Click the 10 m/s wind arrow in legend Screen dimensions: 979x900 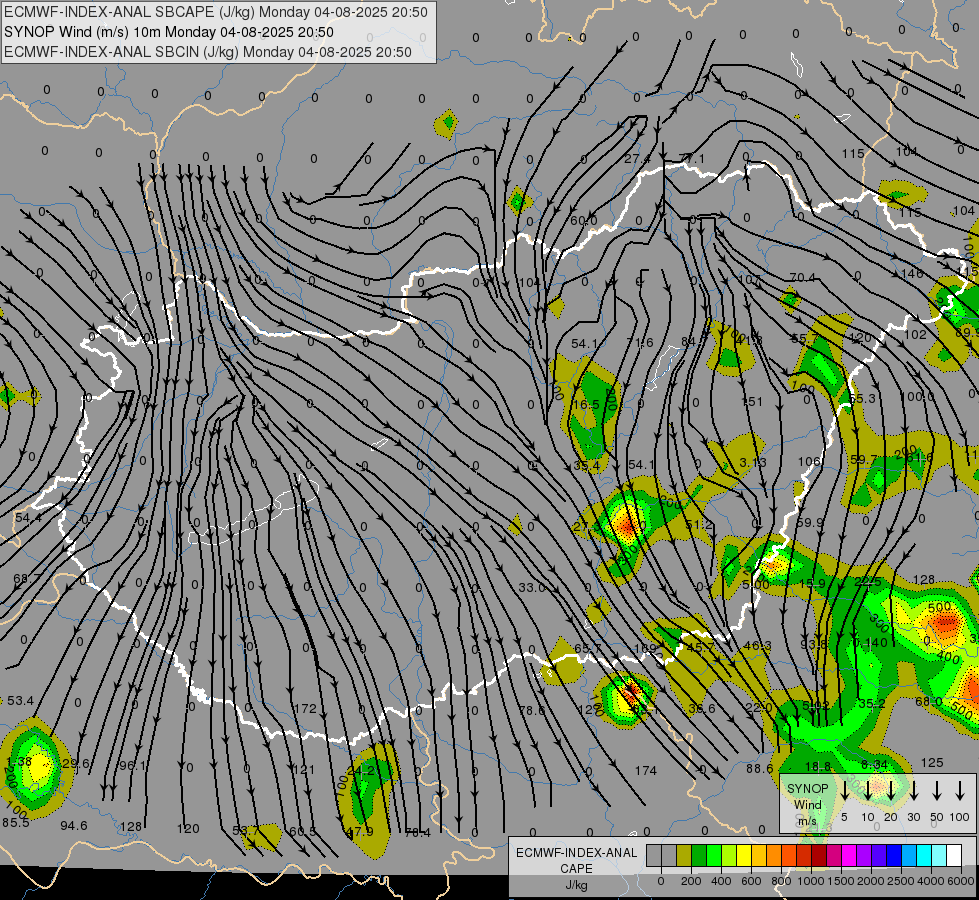point(868,790)
